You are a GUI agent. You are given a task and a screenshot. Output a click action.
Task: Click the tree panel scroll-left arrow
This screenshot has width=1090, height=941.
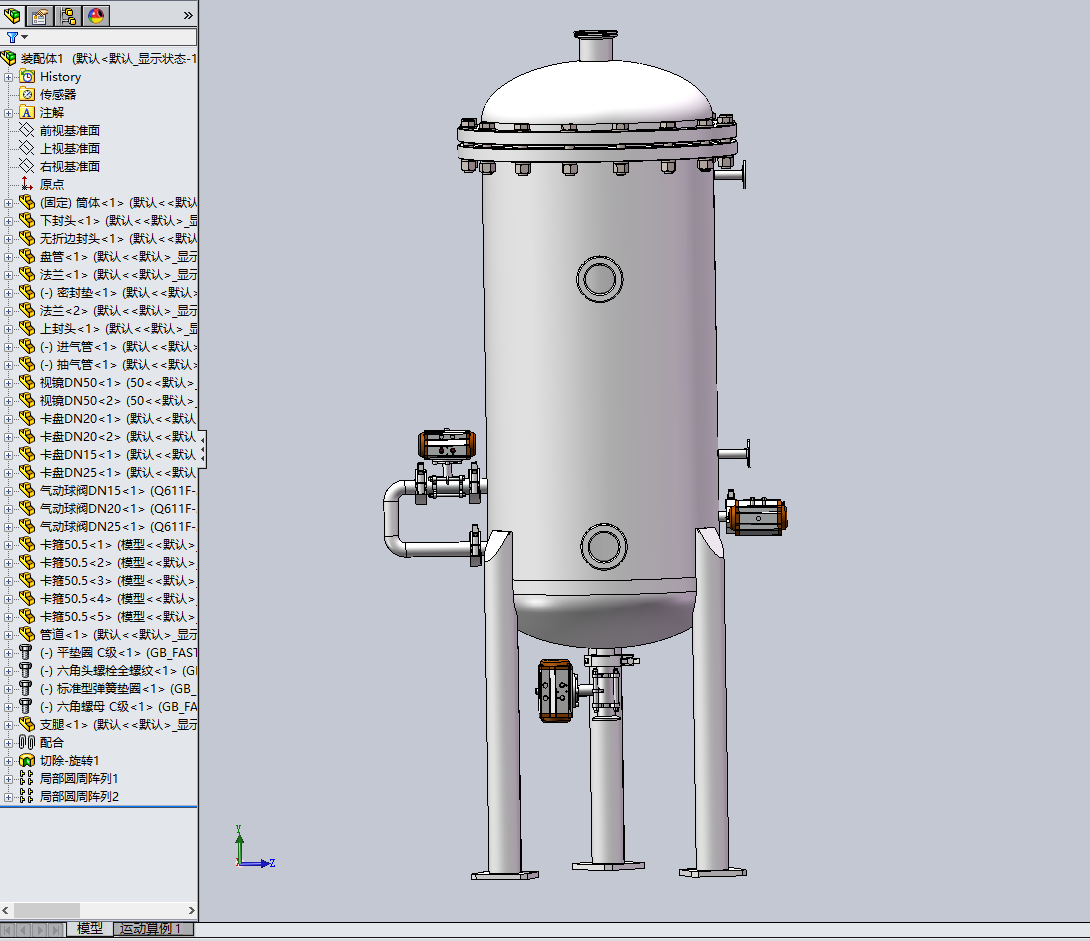tap(6, 910)
